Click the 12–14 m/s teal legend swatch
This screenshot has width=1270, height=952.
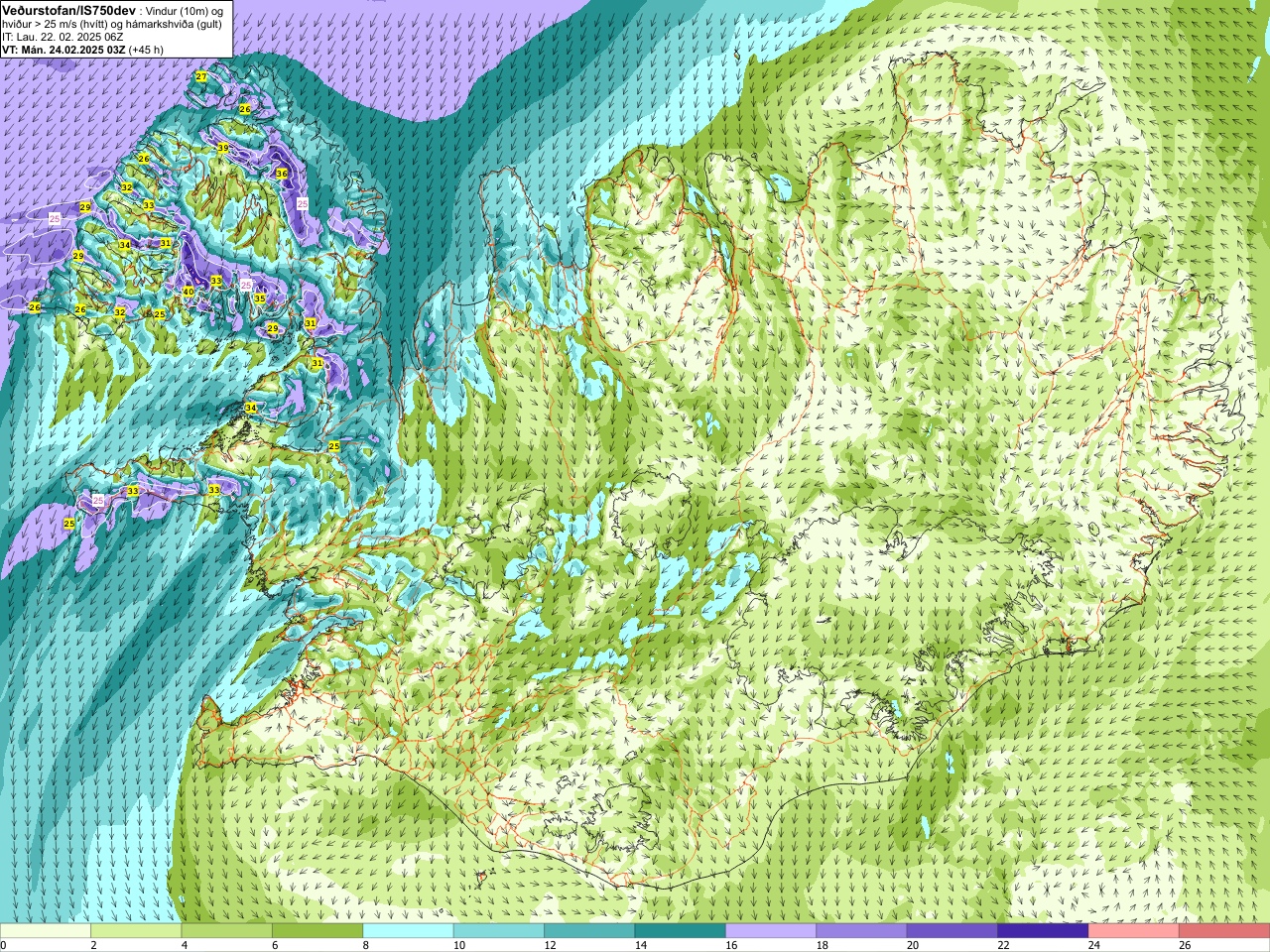pyautogui.click(x=589, y=931)
